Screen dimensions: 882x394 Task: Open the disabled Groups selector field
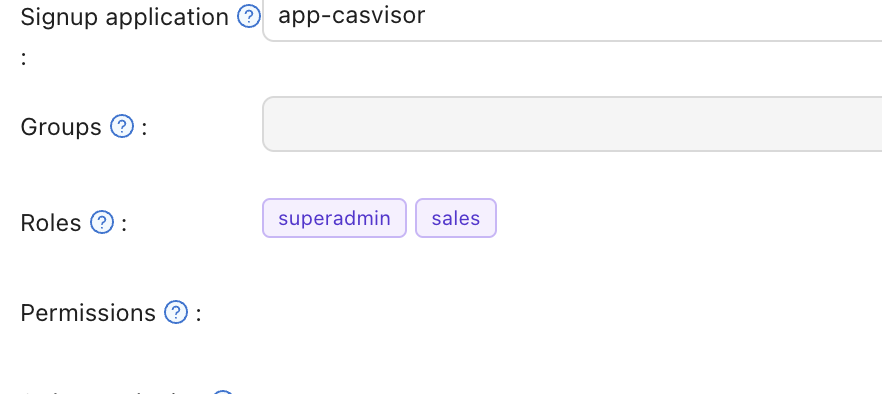(572, 124)
